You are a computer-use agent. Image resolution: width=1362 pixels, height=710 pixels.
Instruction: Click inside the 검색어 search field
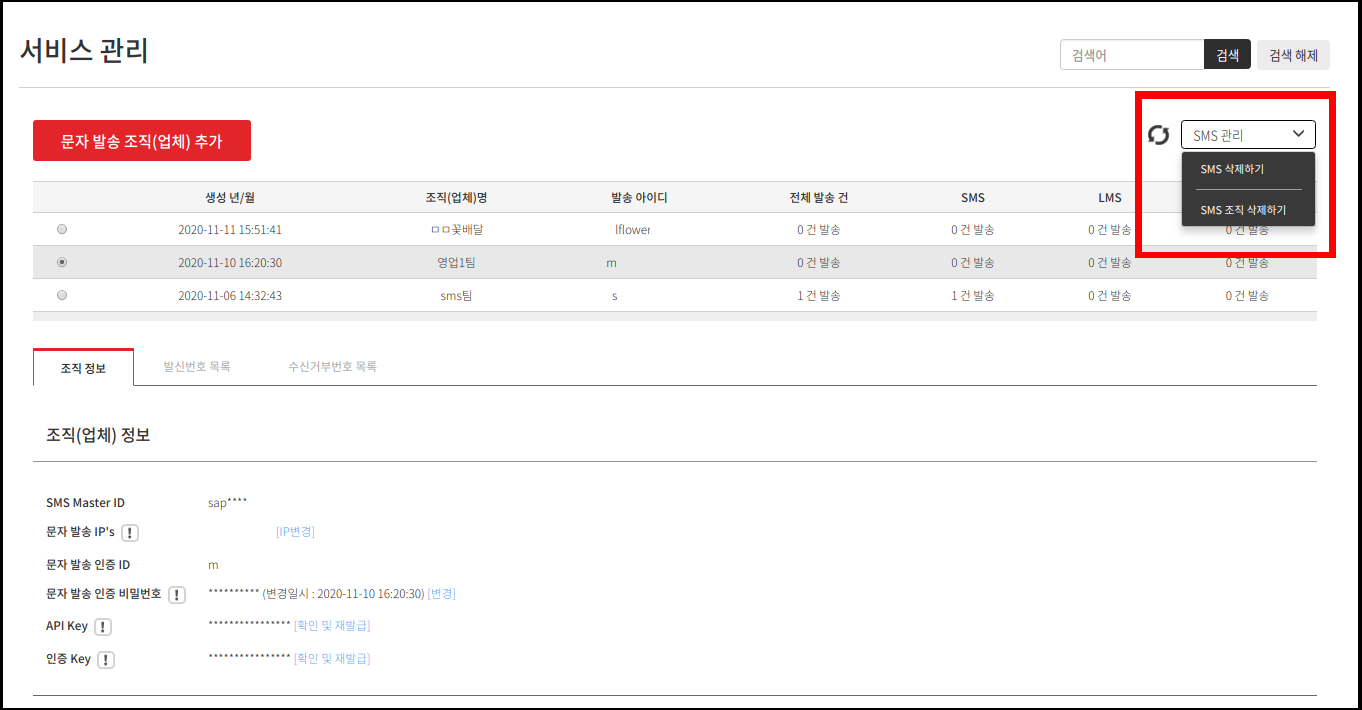1131,55
